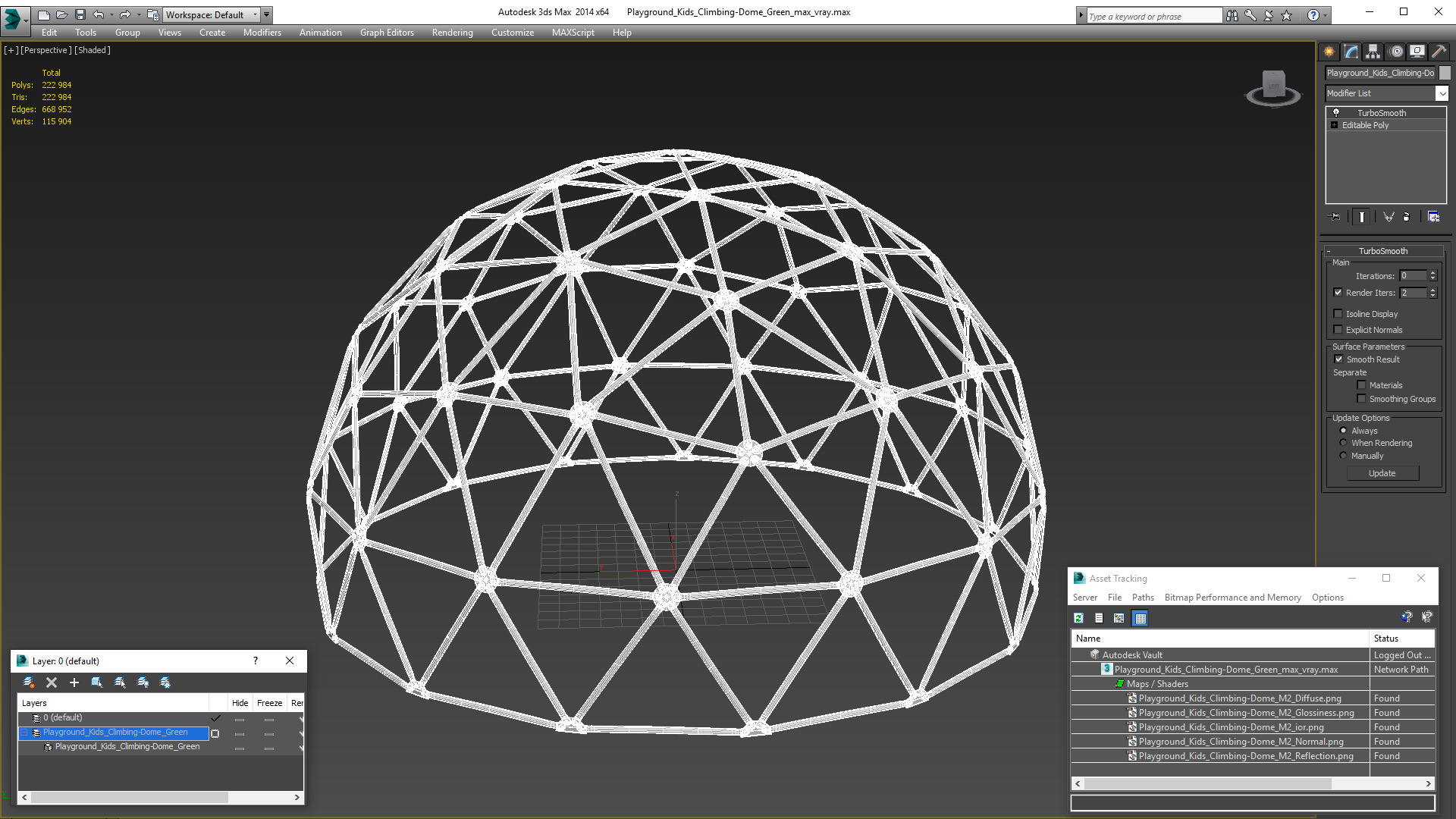Screen dimensions: 1456x819
Task: Open the Rendering menu
Action: pos(452,33)
